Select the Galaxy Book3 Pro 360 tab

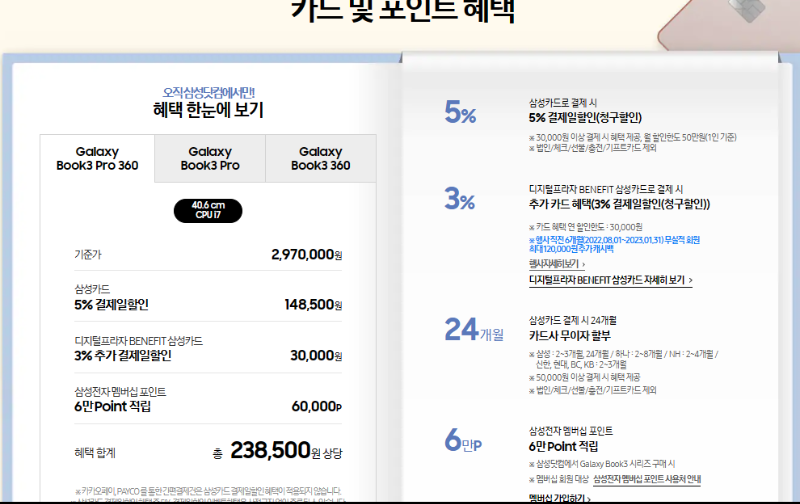coord(97,159)
